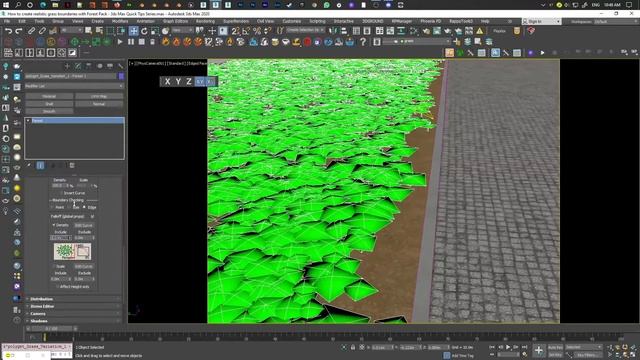Screen dimensions: 640x360
Task: Activate the Select and Rotate tool
Action: pos(144,31)
